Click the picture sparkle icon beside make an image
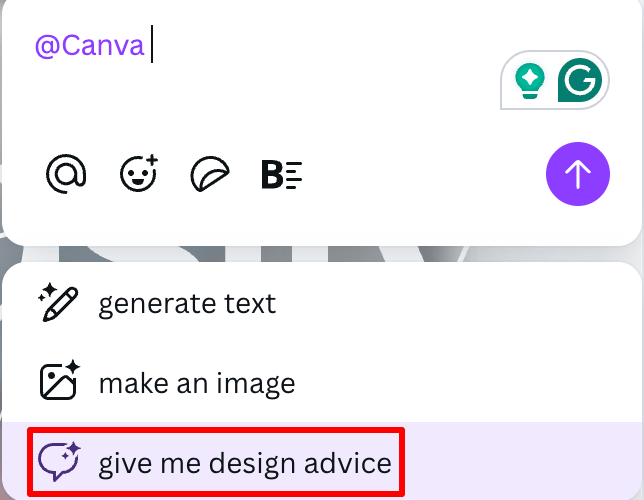The image size is (644, 500). (58, 382)
